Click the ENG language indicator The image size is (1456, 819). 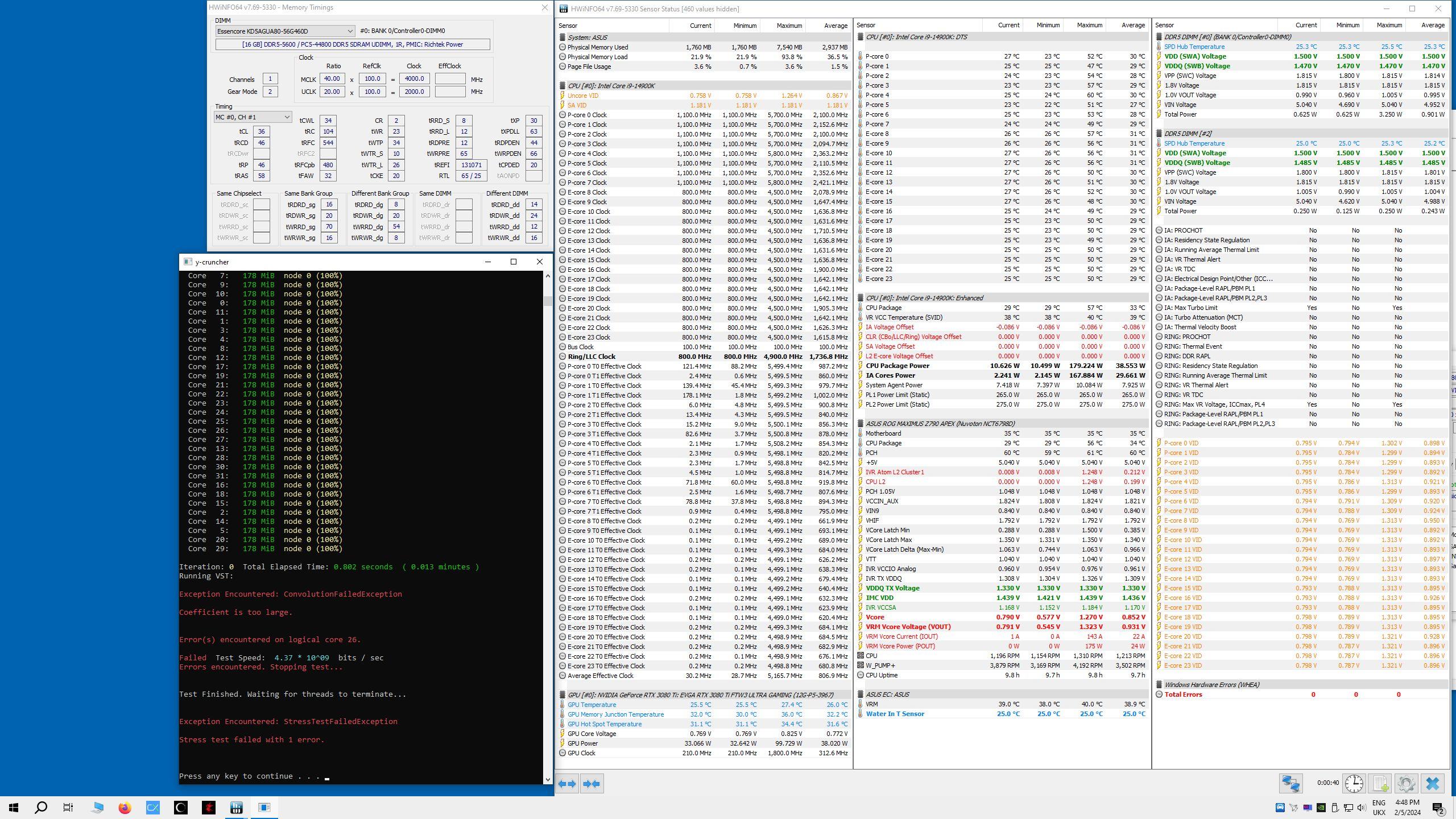click(x=1379, y=803)
